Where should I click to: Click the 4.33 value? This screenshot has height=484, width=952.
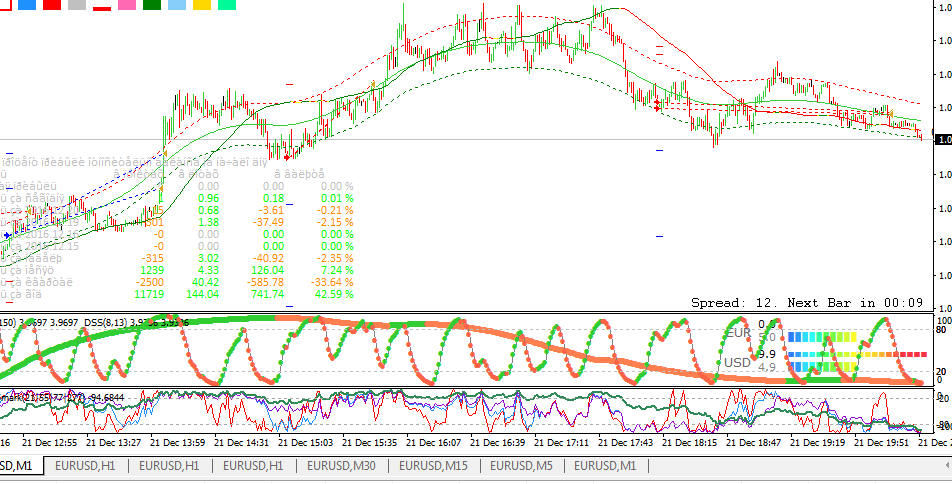[208, 270]
